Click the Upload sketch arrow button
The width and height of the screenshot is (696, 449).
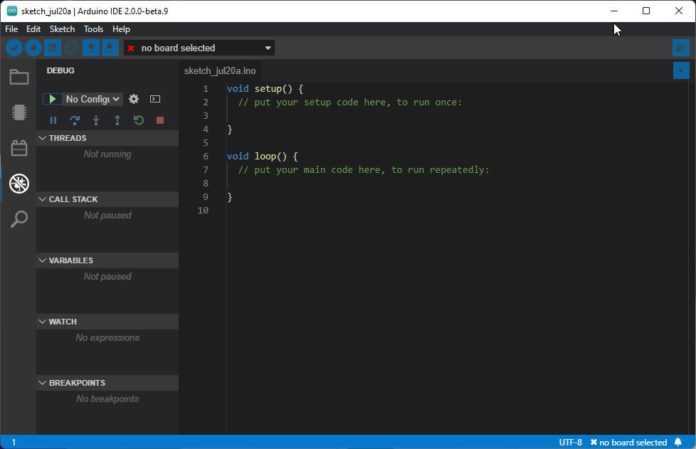tap(33, 48)
